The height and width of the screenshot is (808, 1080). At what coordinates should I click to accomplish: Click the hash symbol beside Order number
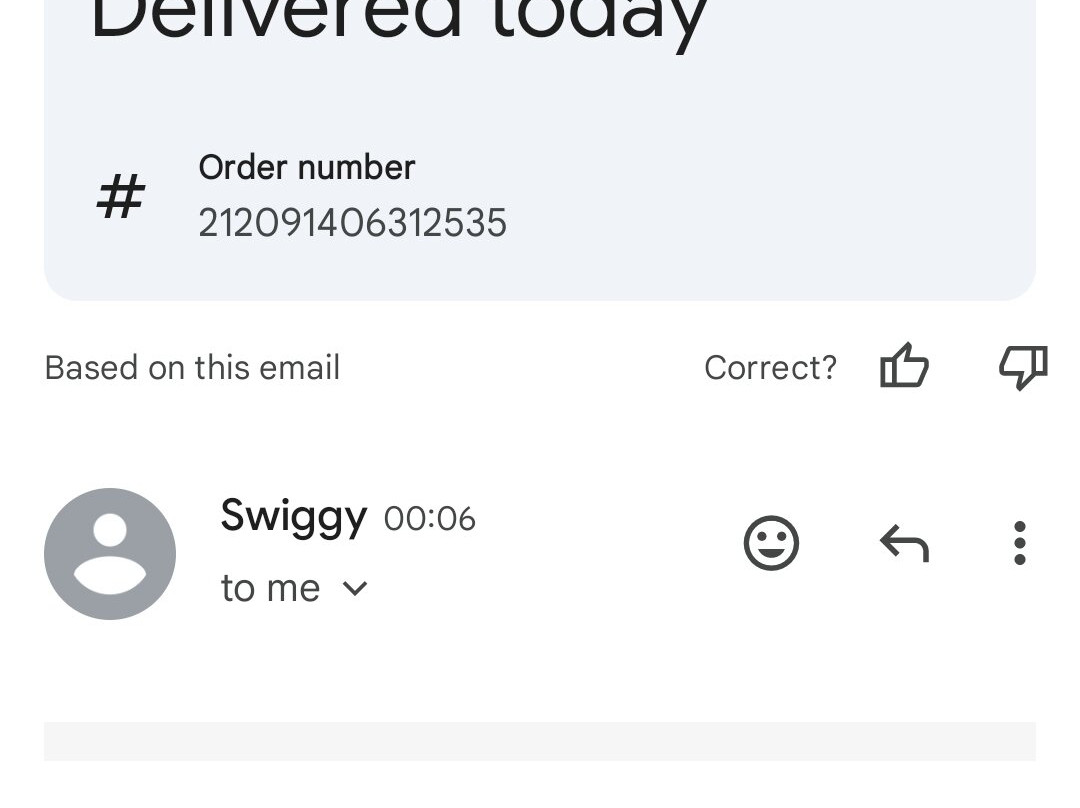(121, 196)
